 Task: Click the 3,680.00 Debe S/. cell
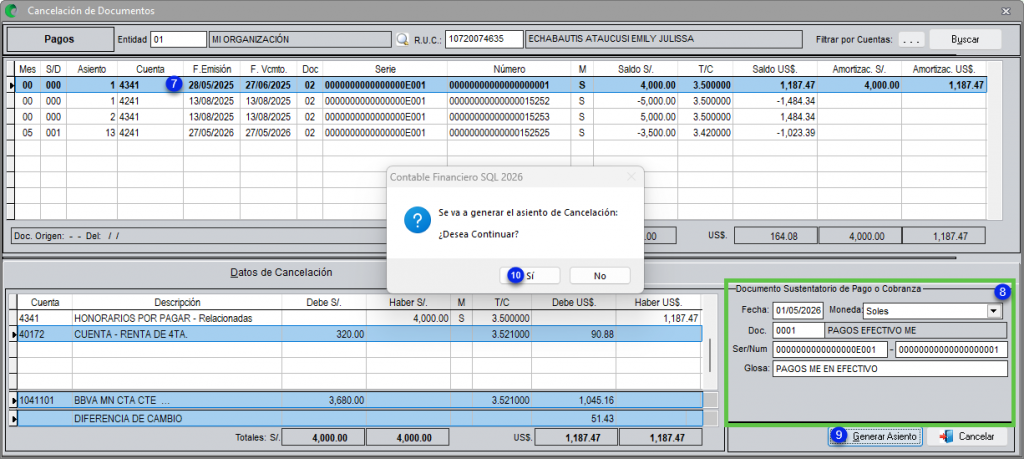tap(323, 399)
